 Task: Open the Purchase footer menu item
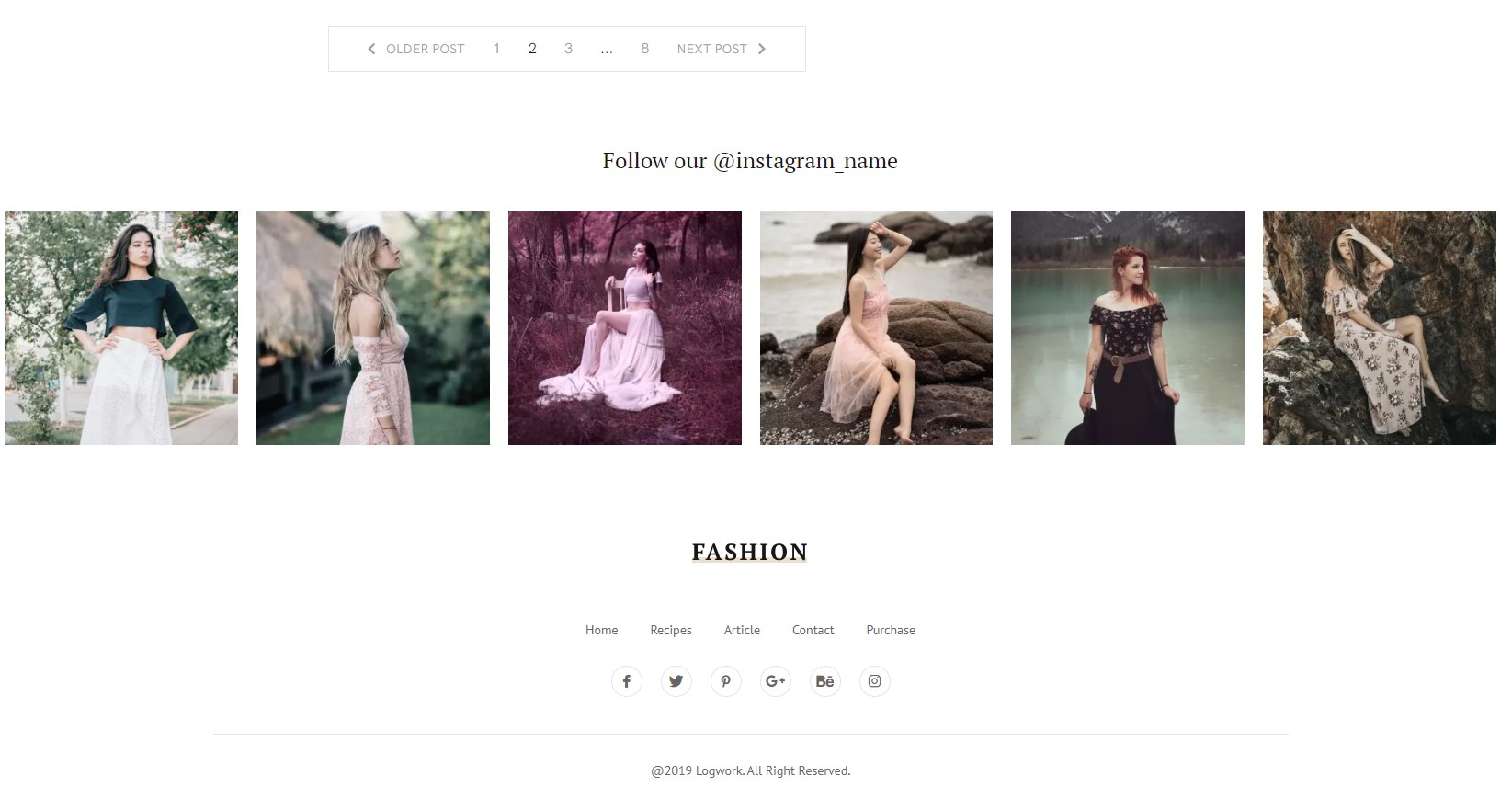coord(891,630)
